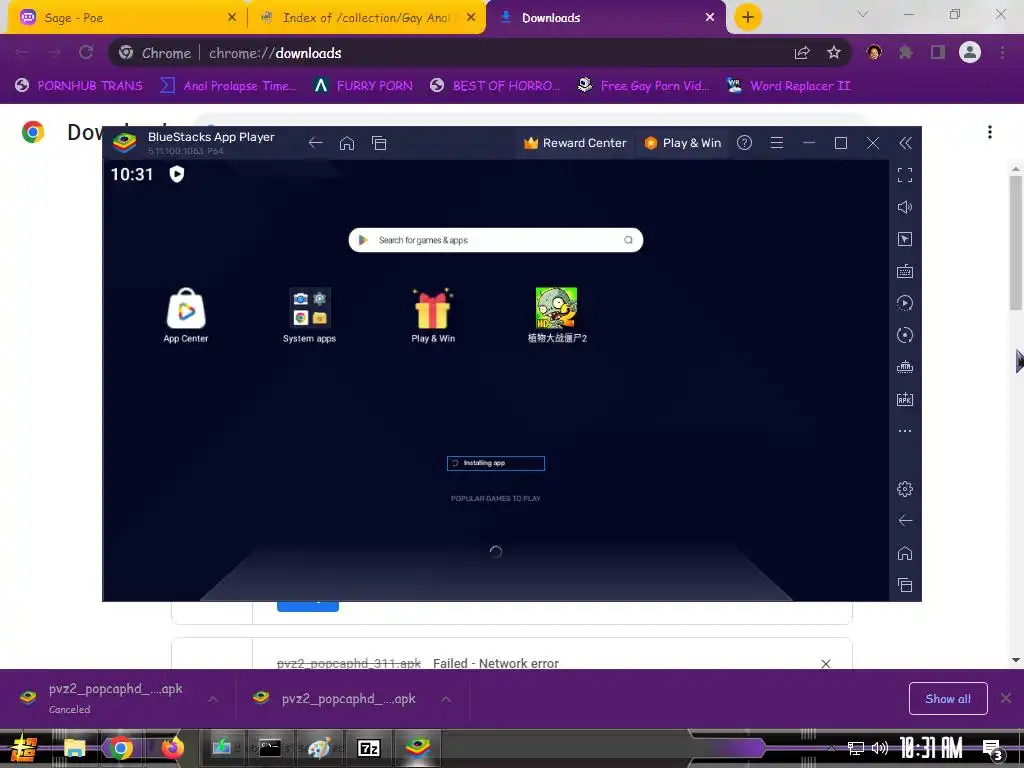Expand options for second pvz2 download
Image resolution: width=1024 pixels, height=768 pixels.
446,699
